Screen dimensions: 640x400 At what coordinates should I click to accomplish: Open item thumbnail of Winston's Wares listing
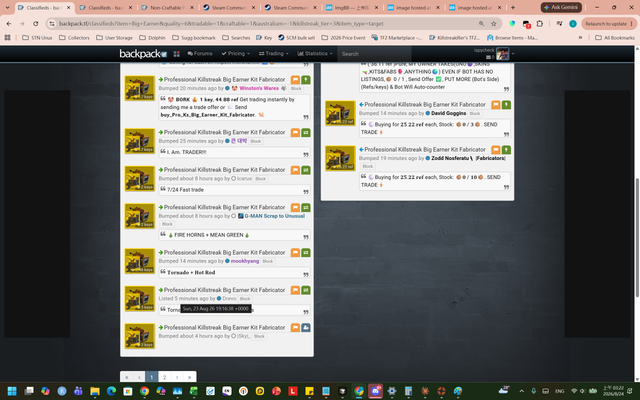[x=140, y=88]
